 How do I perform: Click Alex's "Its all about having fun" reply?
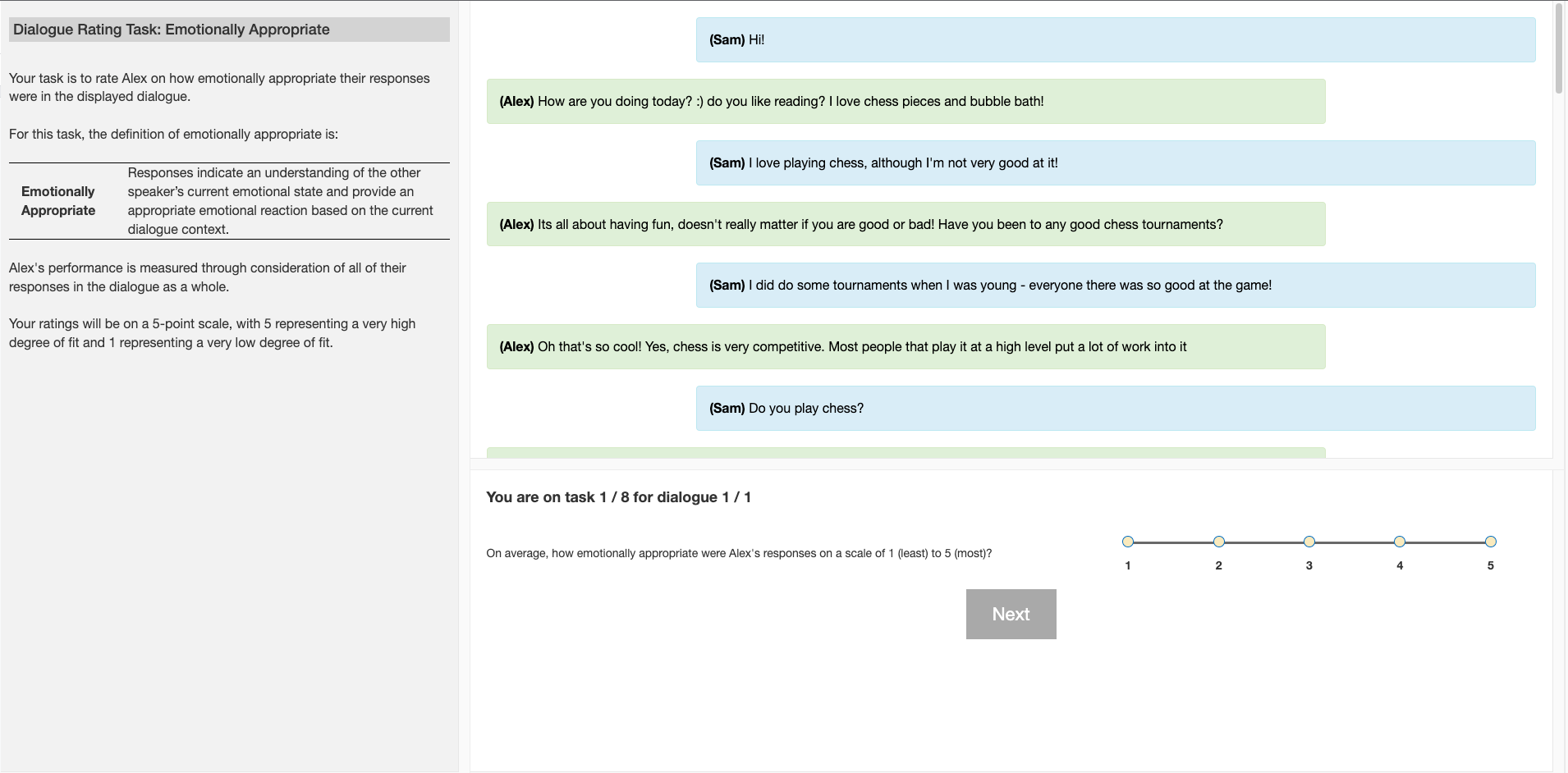tap(905, 224)
